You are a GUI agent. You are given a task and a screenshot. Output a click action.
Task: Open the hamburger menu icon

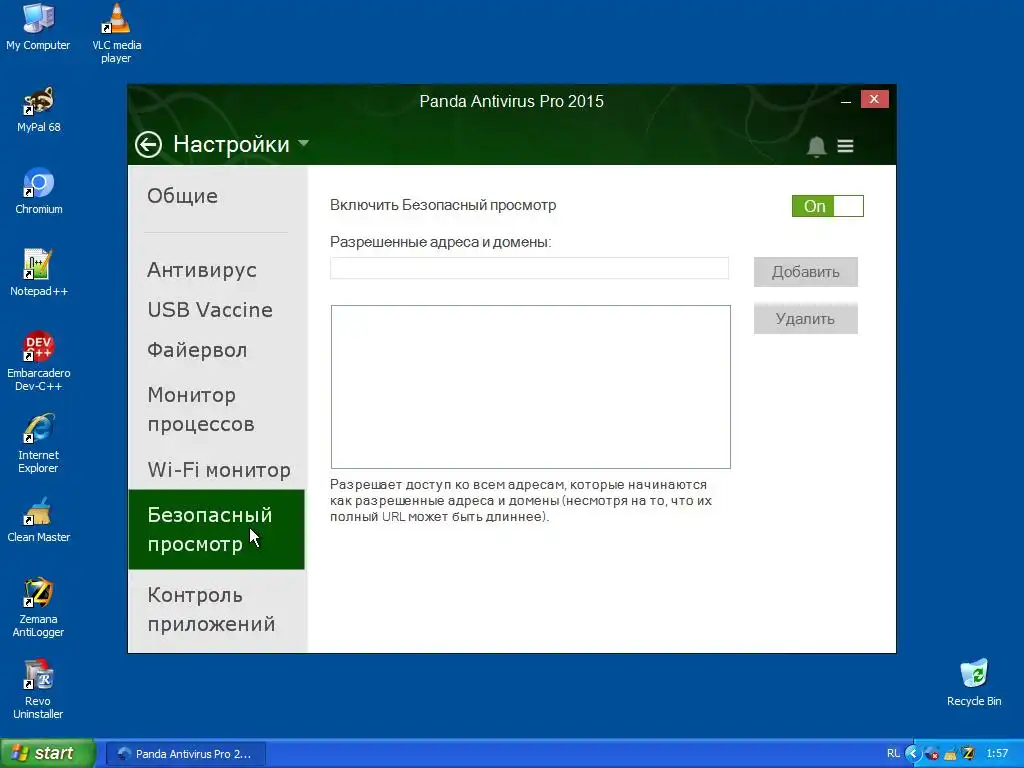845,146
